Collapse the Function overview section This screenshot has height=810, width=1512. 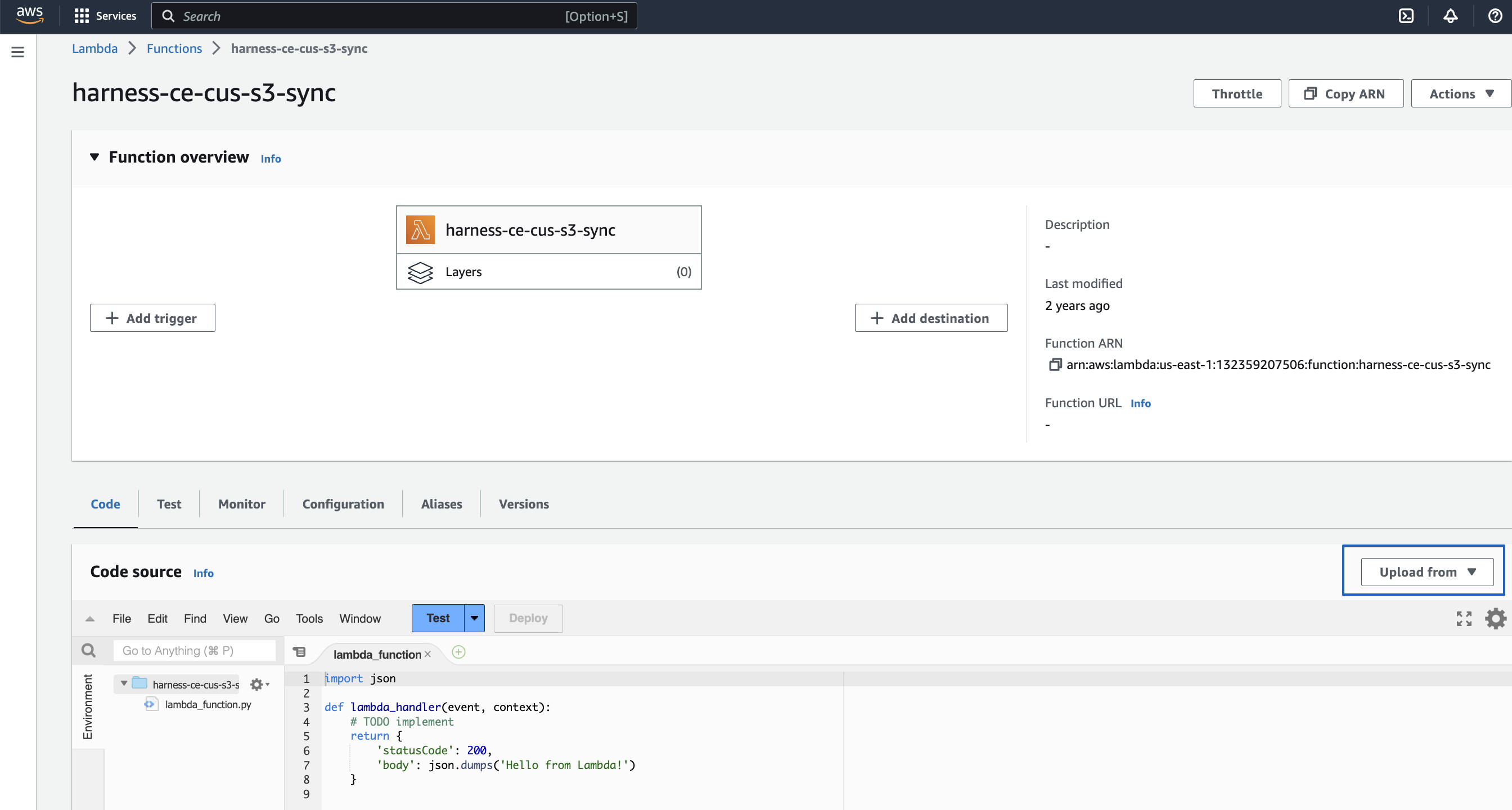94,157
